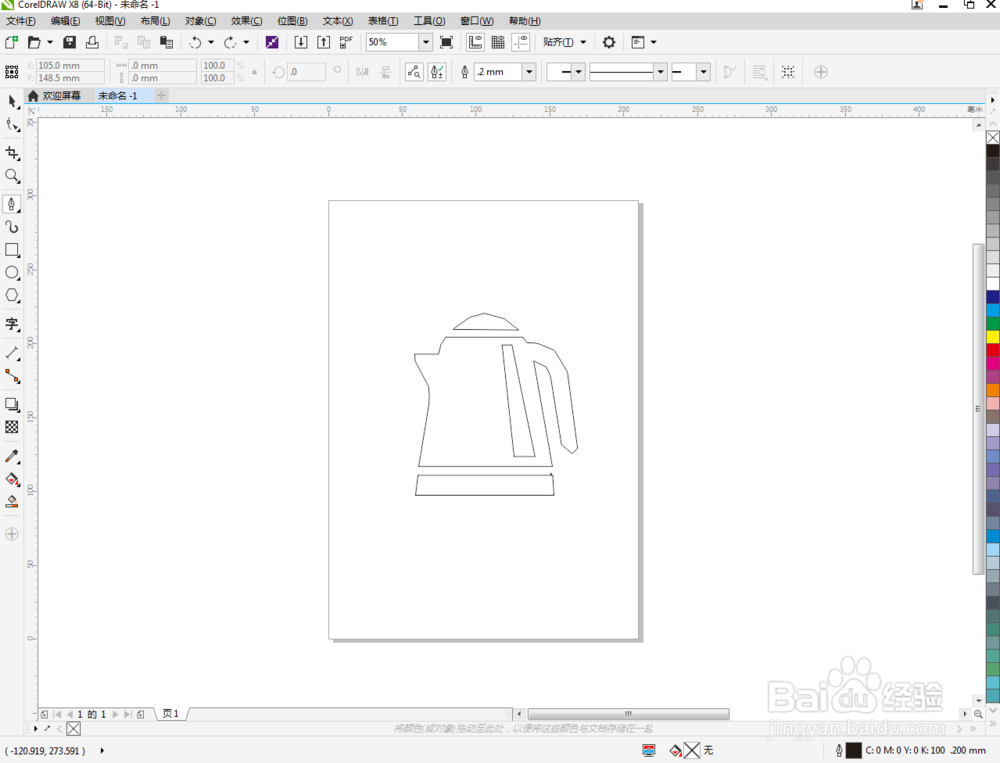Select the Drop Shadow tool
Viewport: 1000px width, 763px height.
click(x=12, y=404)
